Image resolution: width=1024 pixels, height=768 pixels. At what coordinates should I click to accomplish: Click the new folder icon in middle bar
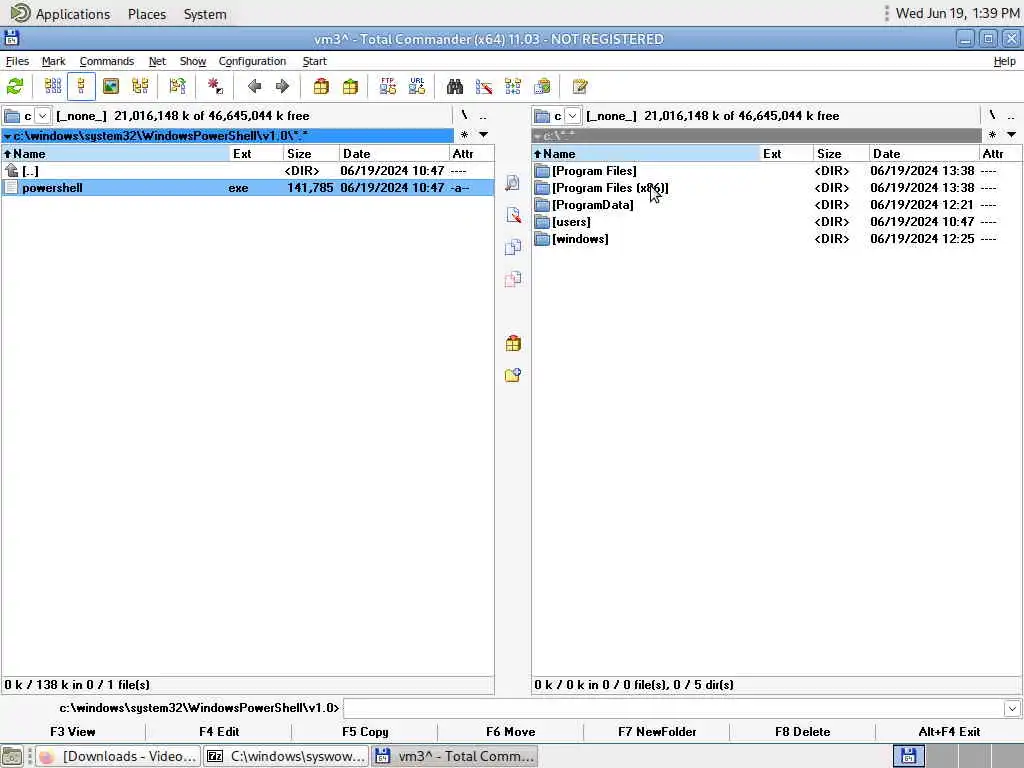513,376
